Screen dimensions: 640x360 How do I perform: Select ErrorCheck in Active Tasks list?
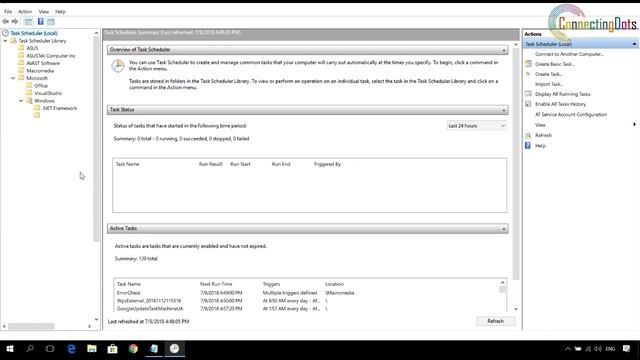[x=129, y=293]
